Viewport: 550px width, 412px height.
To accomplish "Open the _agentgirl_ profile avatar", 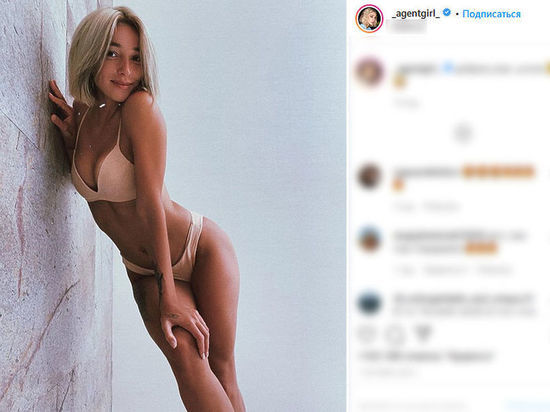I will tap(369, 19).
